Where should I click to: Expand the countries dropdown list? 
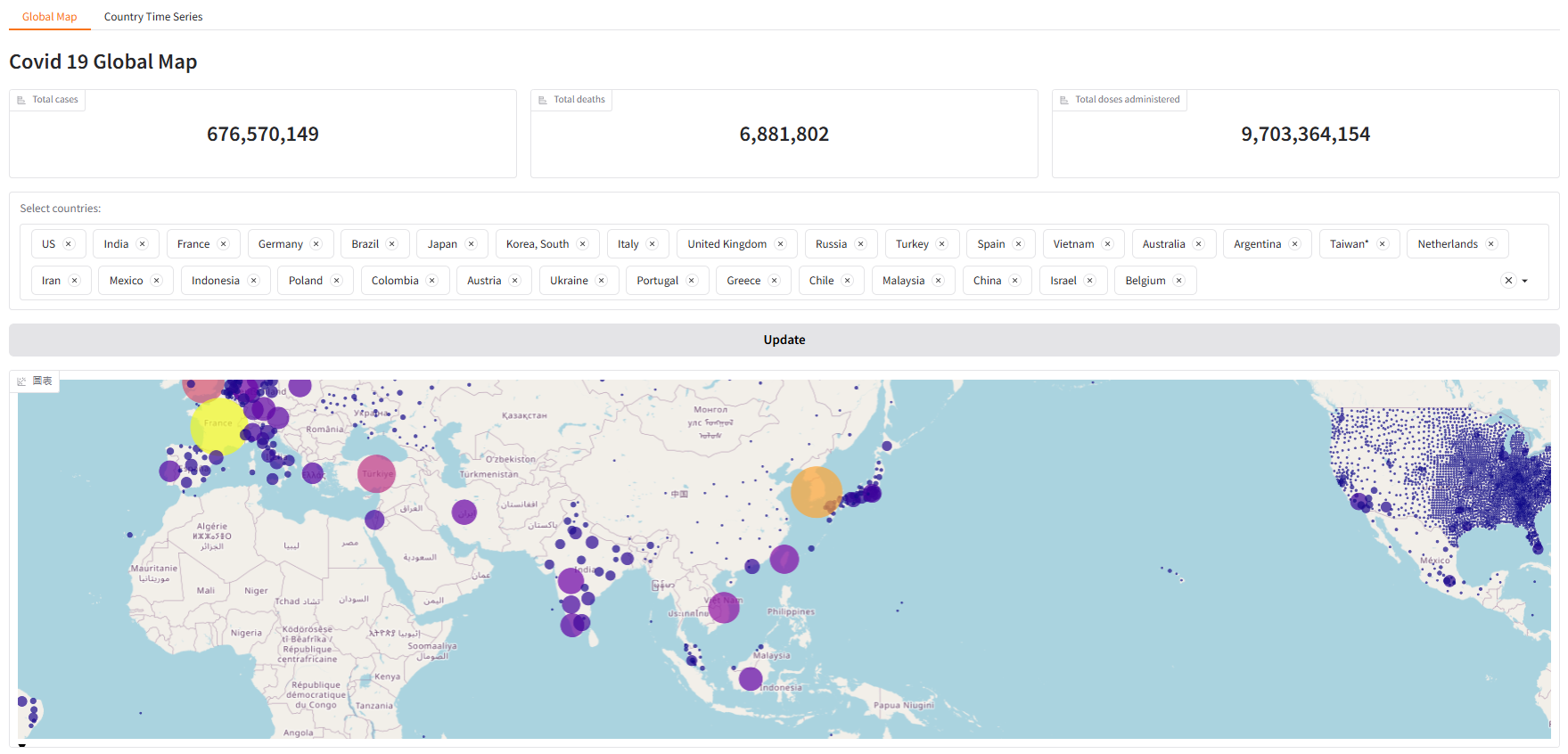coord(1525,281)
